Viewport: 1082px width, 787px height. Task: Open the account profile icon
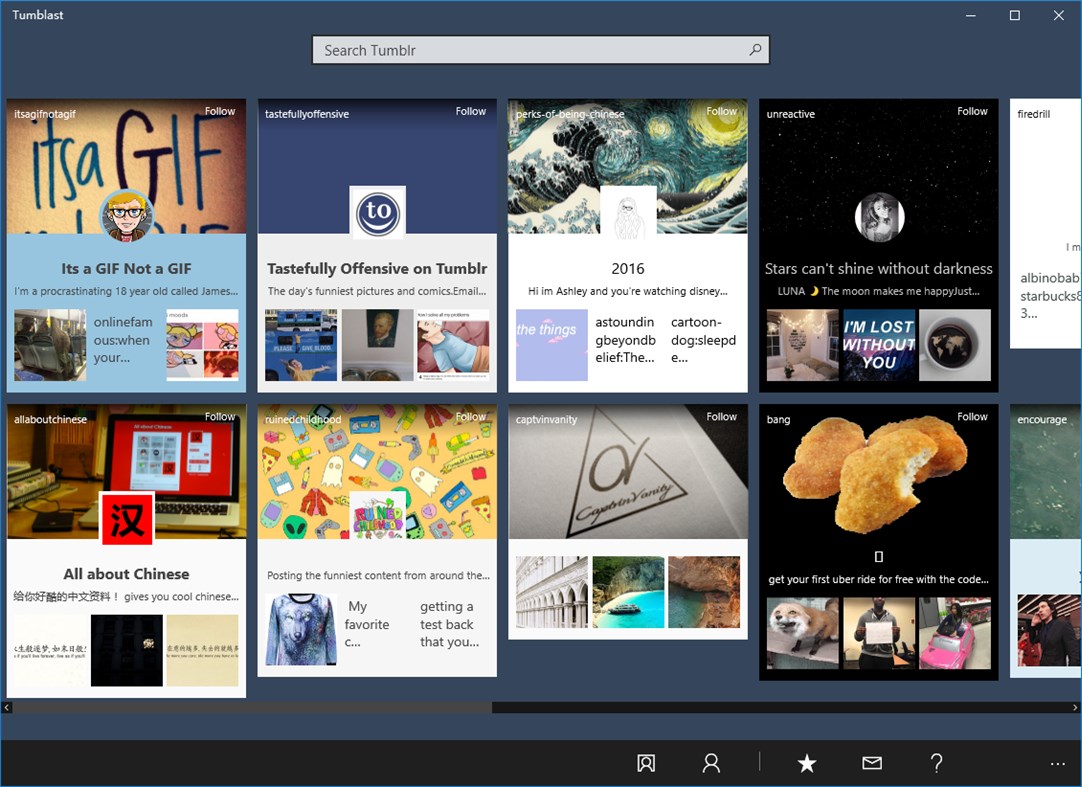click(711, 763)
